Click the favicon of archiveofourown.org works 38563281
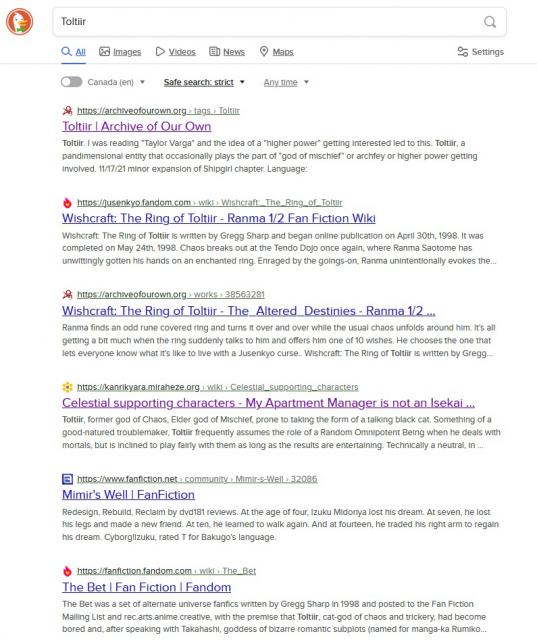 pos(67,294)
